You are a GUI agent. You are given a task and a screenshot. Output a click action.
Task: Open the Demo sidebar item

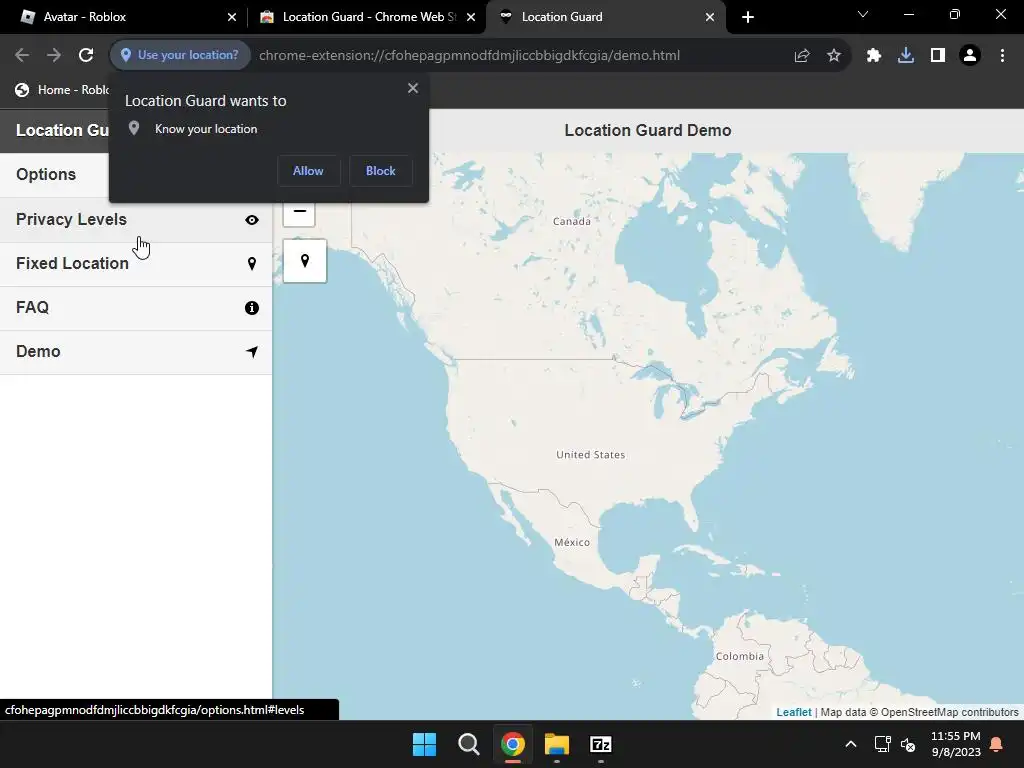(136, 351)
